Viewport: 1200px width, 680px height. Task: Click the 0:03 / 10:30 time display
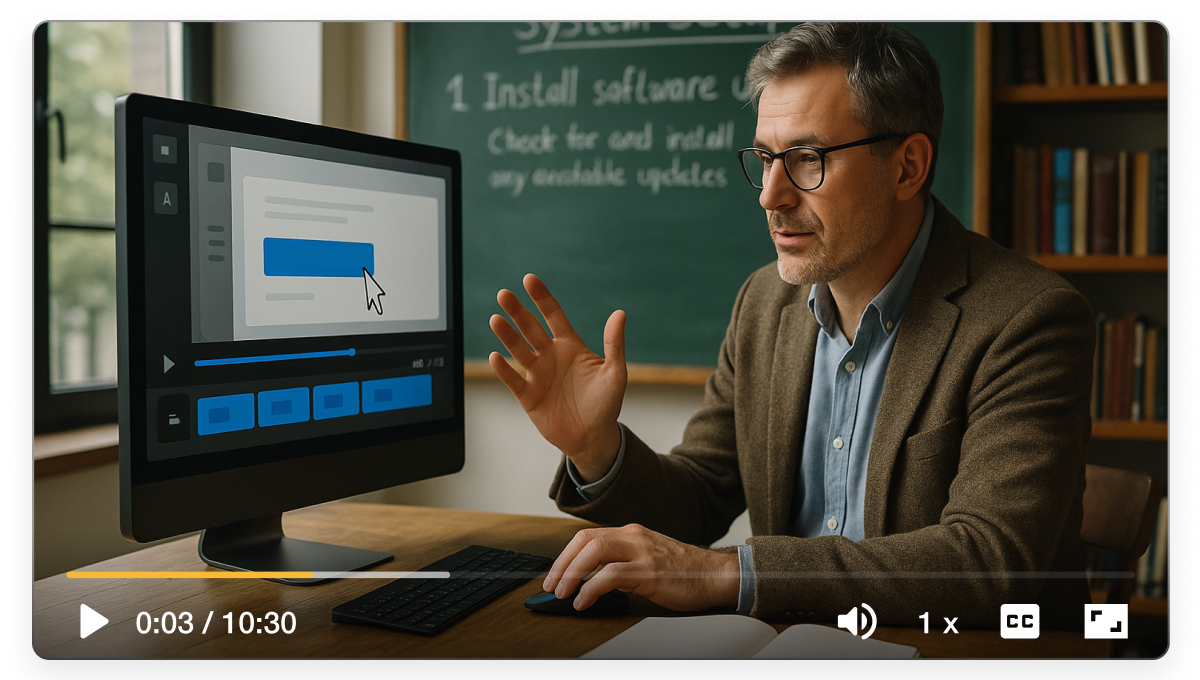click(215, 624)
